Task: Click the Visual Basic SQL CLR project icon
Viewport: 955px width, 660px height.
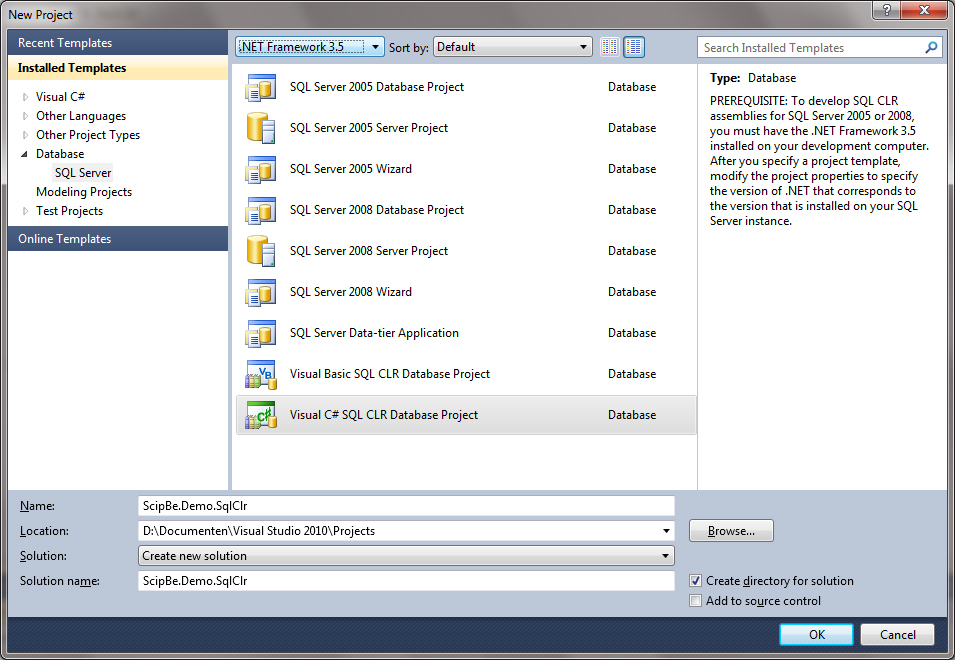Action: point(261,374)
